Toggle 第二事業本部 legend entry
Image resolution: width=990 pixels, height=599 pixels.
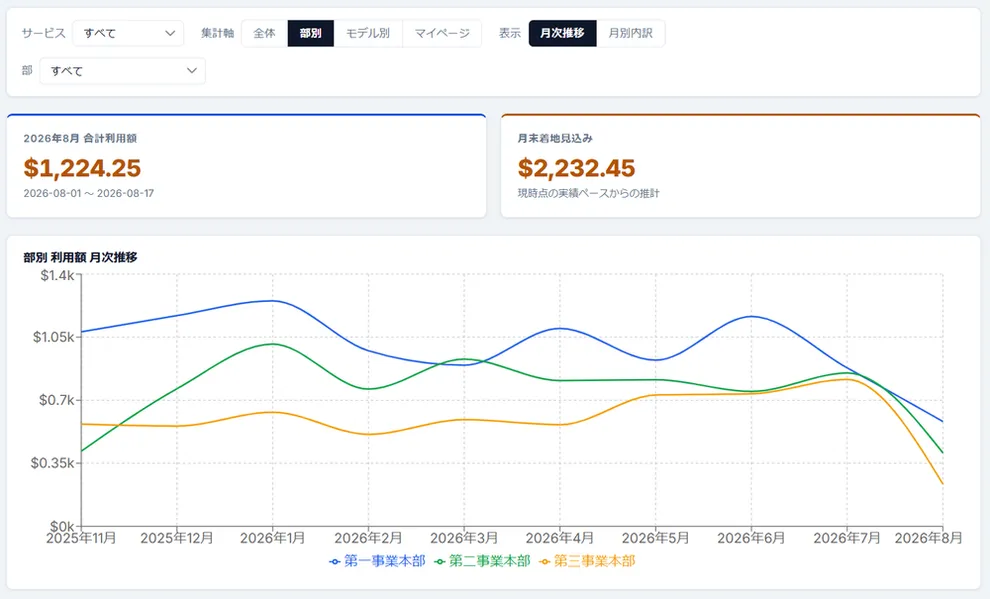[x=482, y=561]
